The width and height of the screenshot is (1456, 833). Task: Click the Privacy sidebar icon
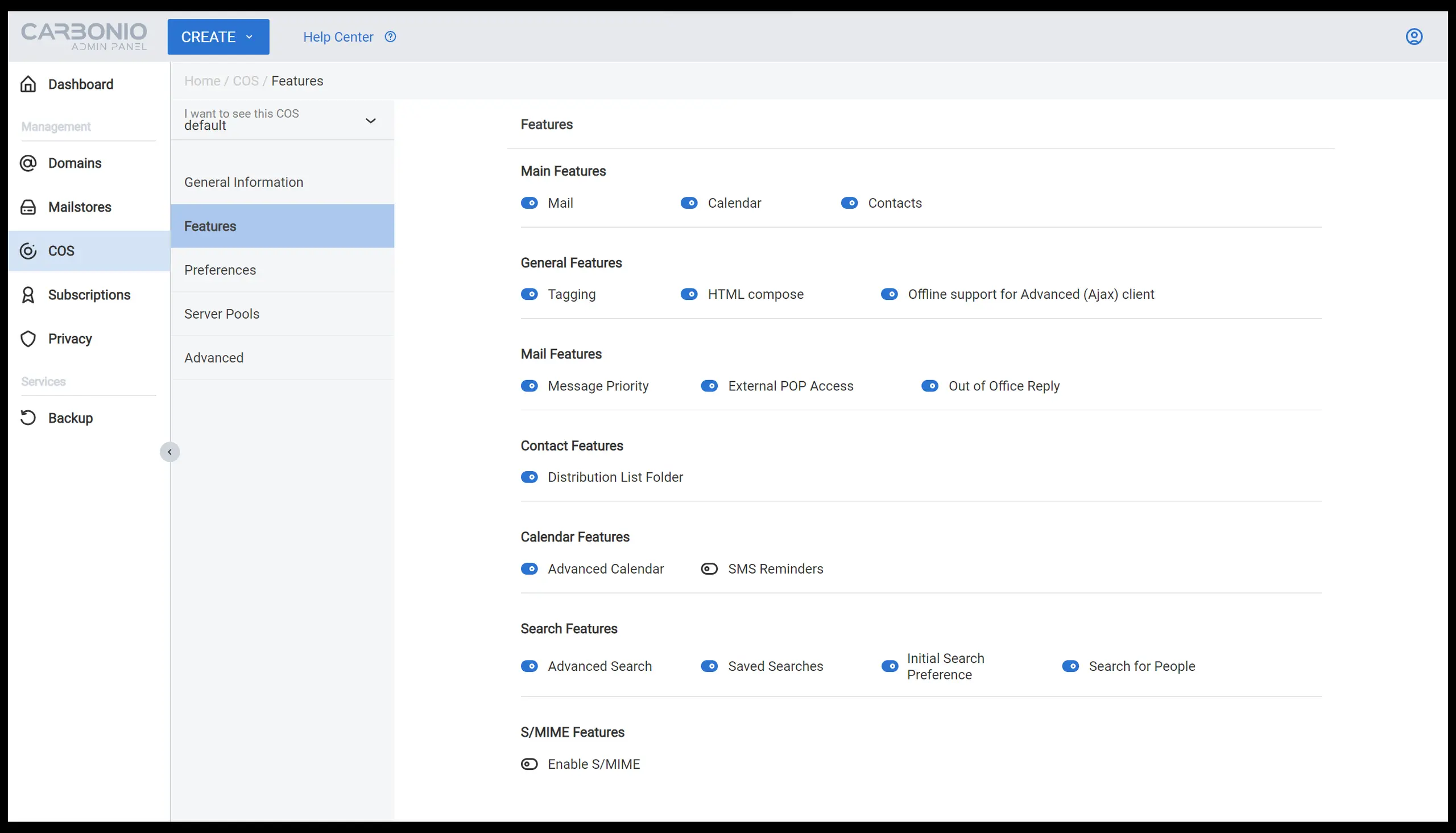pyautogui.click(x=29, y=338)
